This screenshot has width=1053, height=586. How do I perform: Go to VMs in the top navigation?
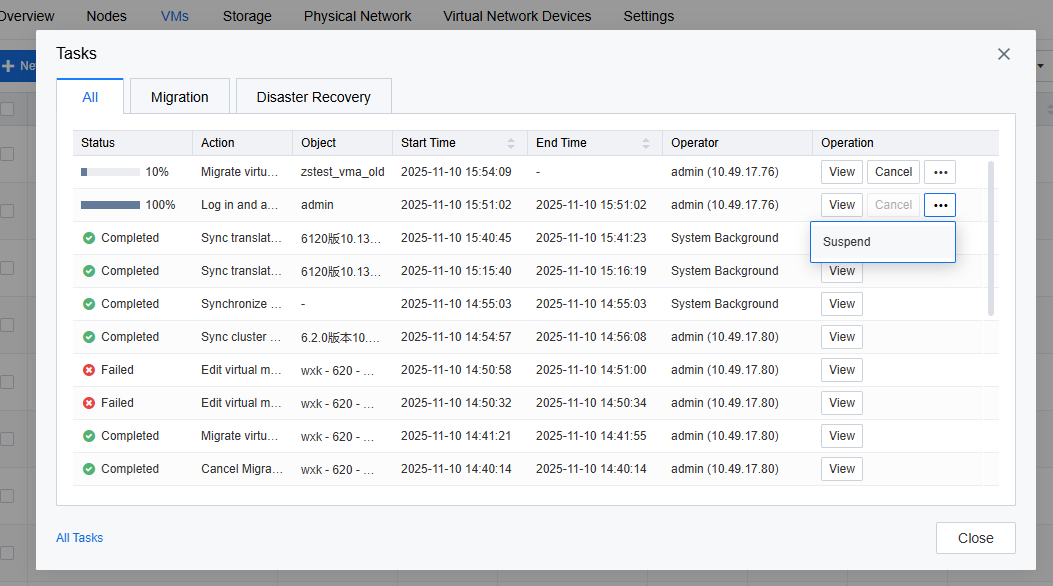(175, 16)
